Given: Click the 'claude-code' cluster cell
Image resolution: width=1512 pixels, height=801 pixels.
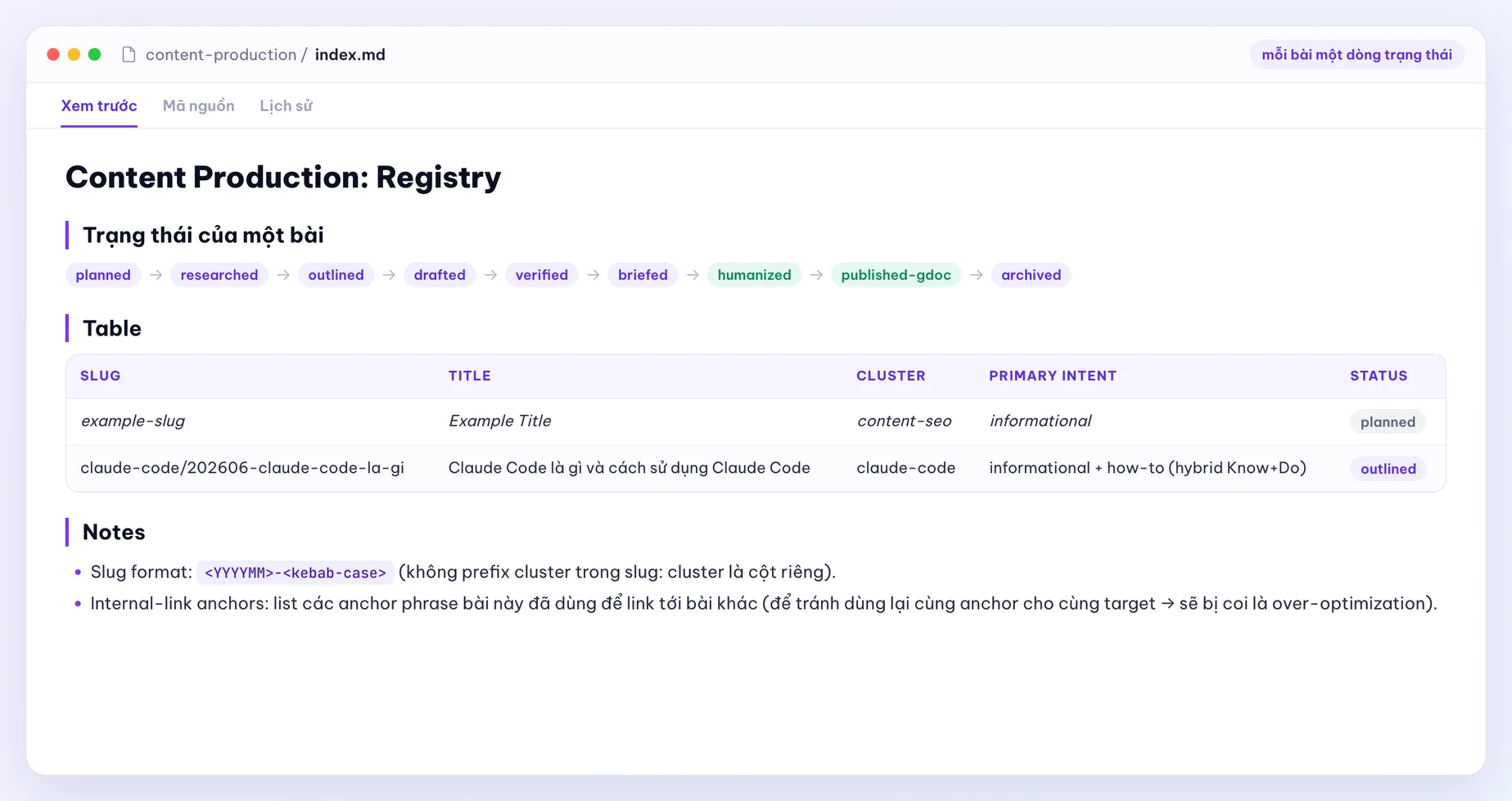Looking at the screenshot, I should [x=905, y=468].
